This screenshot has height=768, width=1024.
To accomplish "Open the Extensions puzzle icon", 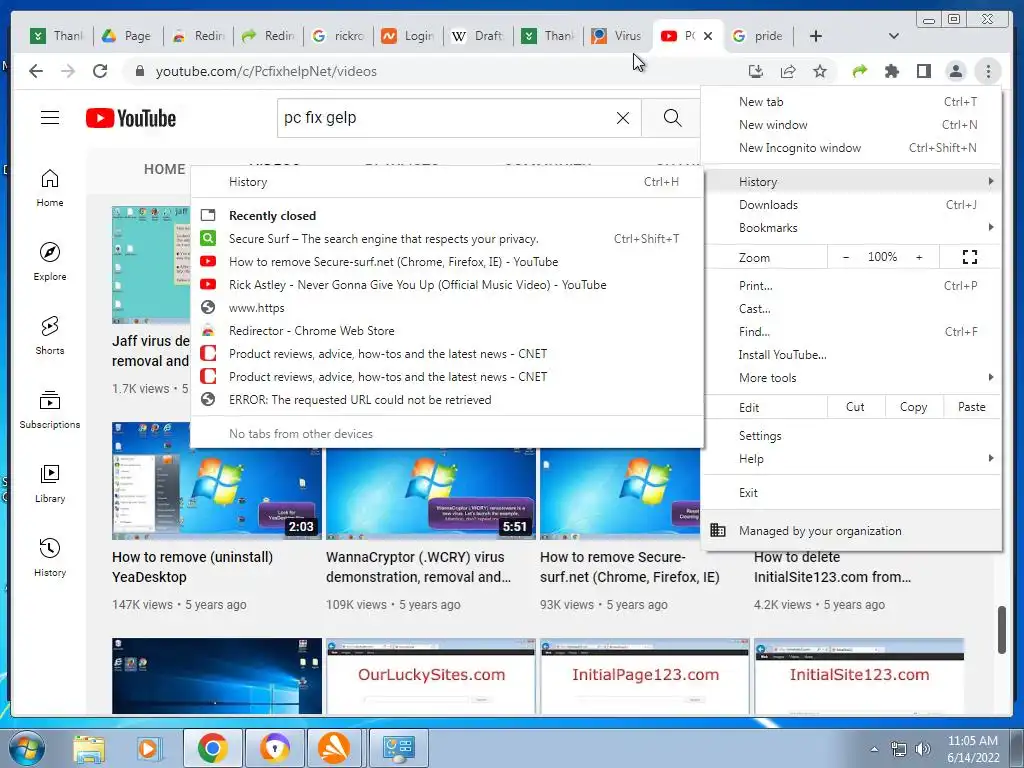I will tap(891, 71).
